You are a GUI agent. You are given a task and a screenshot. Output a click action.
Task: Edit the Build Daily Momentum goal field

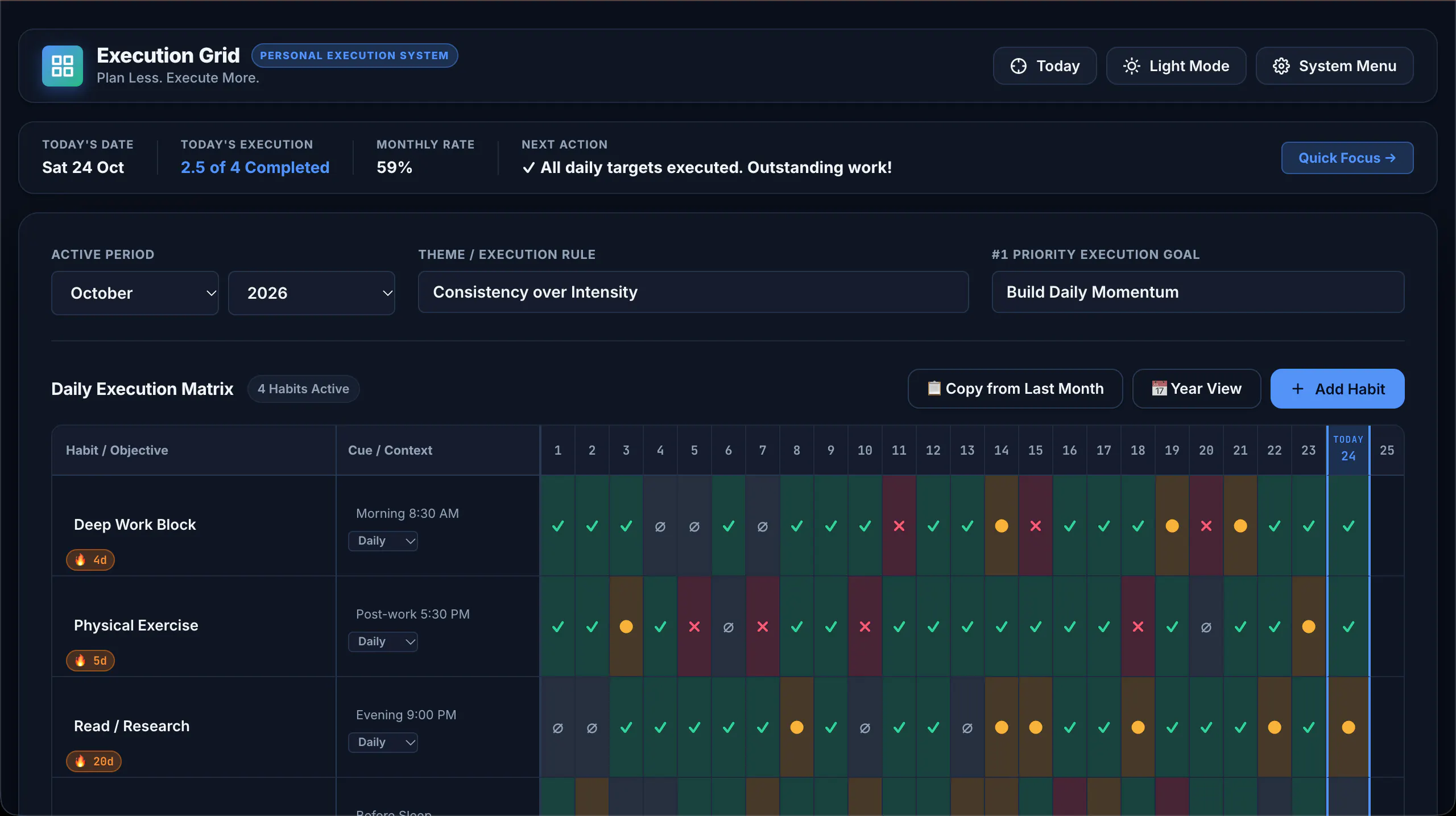[x=1198, y=292]
